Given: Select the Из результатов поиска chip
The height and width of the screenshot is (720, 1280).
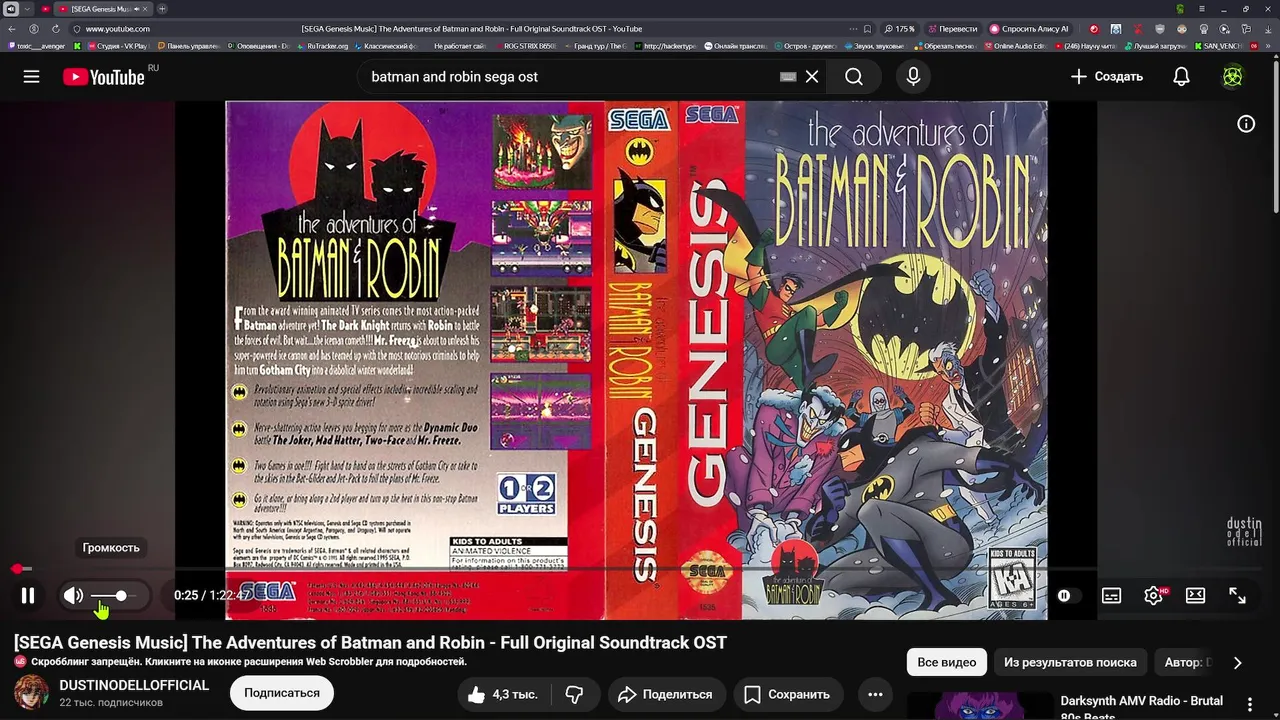Looking at the screenshot, I should tap(1070, 662).
